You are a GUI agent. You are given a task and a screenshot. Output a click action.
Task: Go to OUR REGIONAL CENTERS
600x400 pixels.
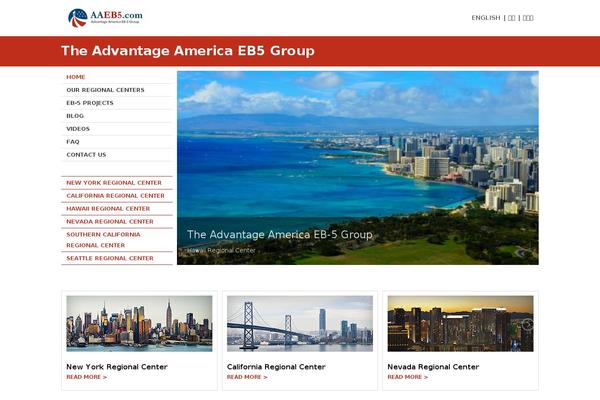tap(105, 90)
